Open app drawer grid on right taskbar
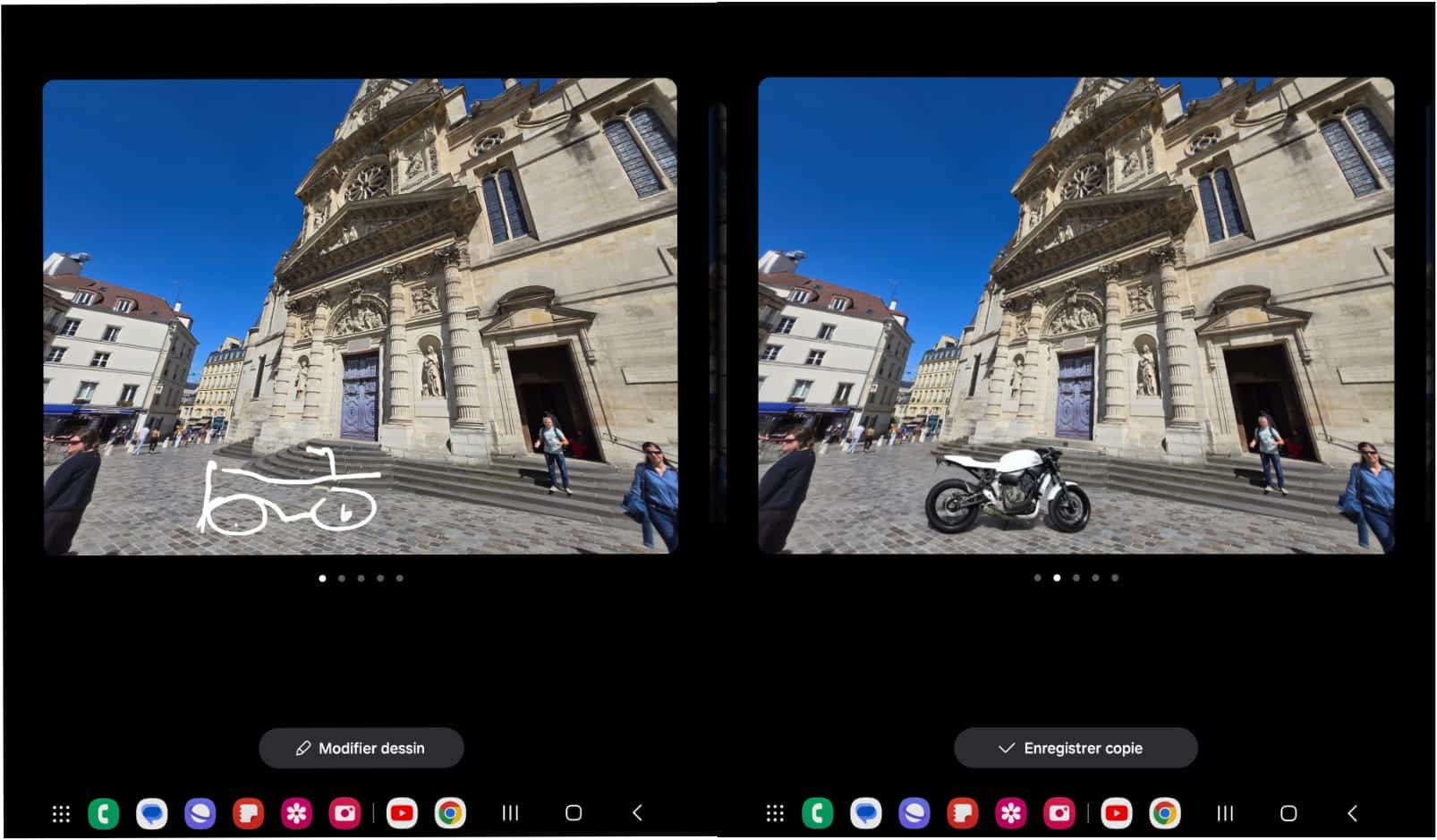Viewport: 1437px width, 840px height. pos(775,813)
